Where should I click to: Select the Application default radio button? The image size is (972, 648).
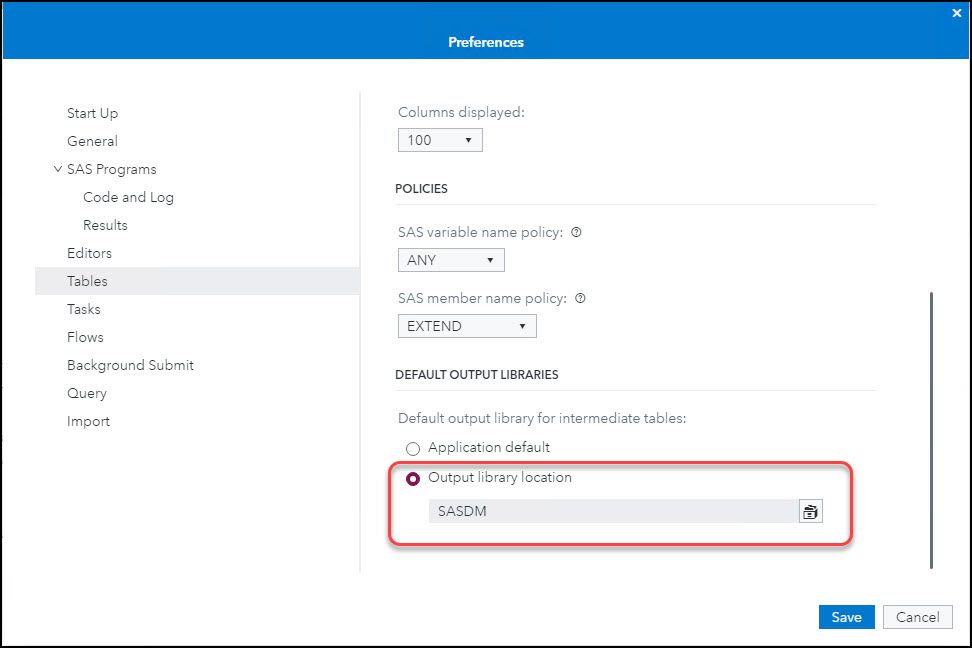413,448
